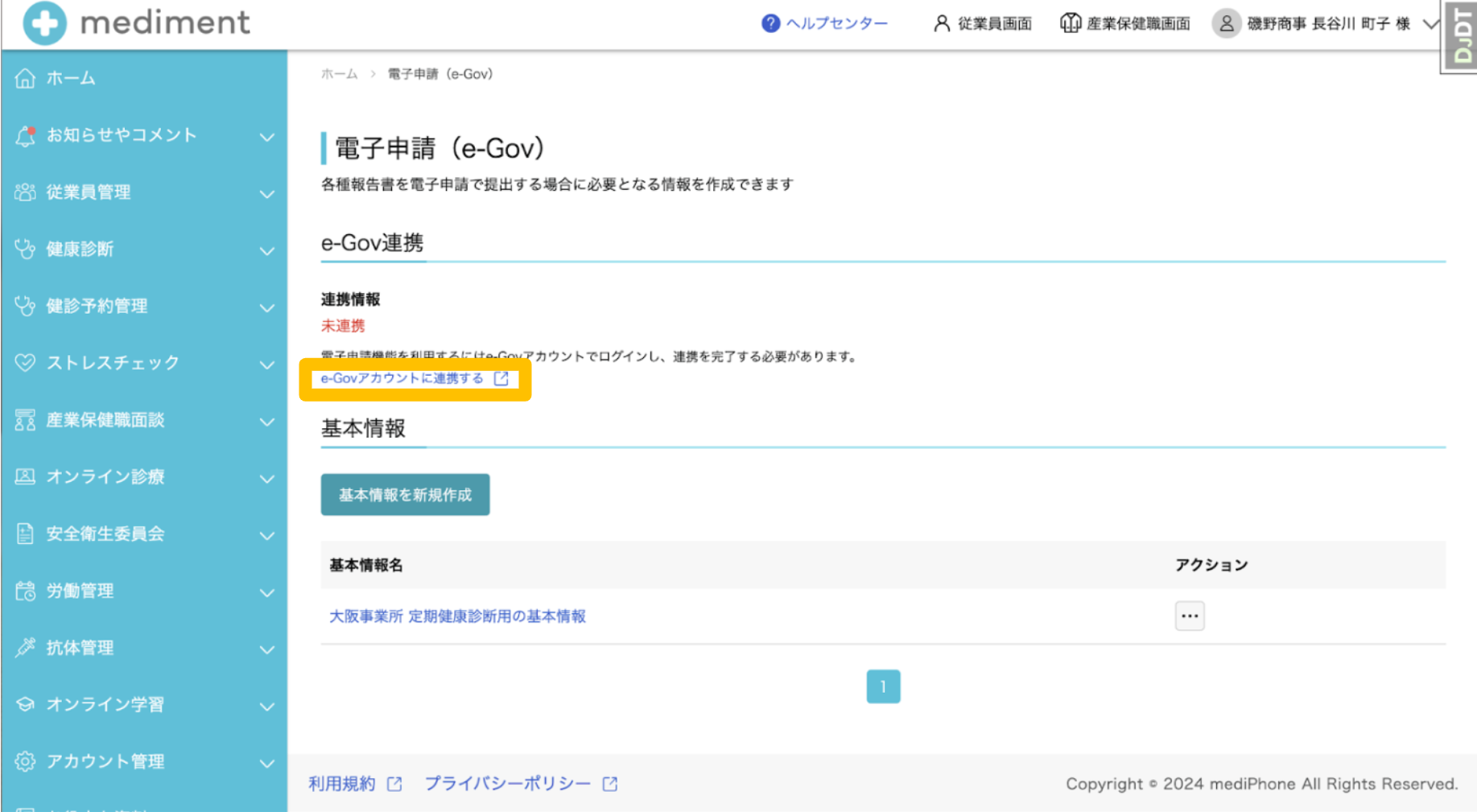Open 大阪事業所 定期健康診断用の基本情報 link

tap(457, 616)
